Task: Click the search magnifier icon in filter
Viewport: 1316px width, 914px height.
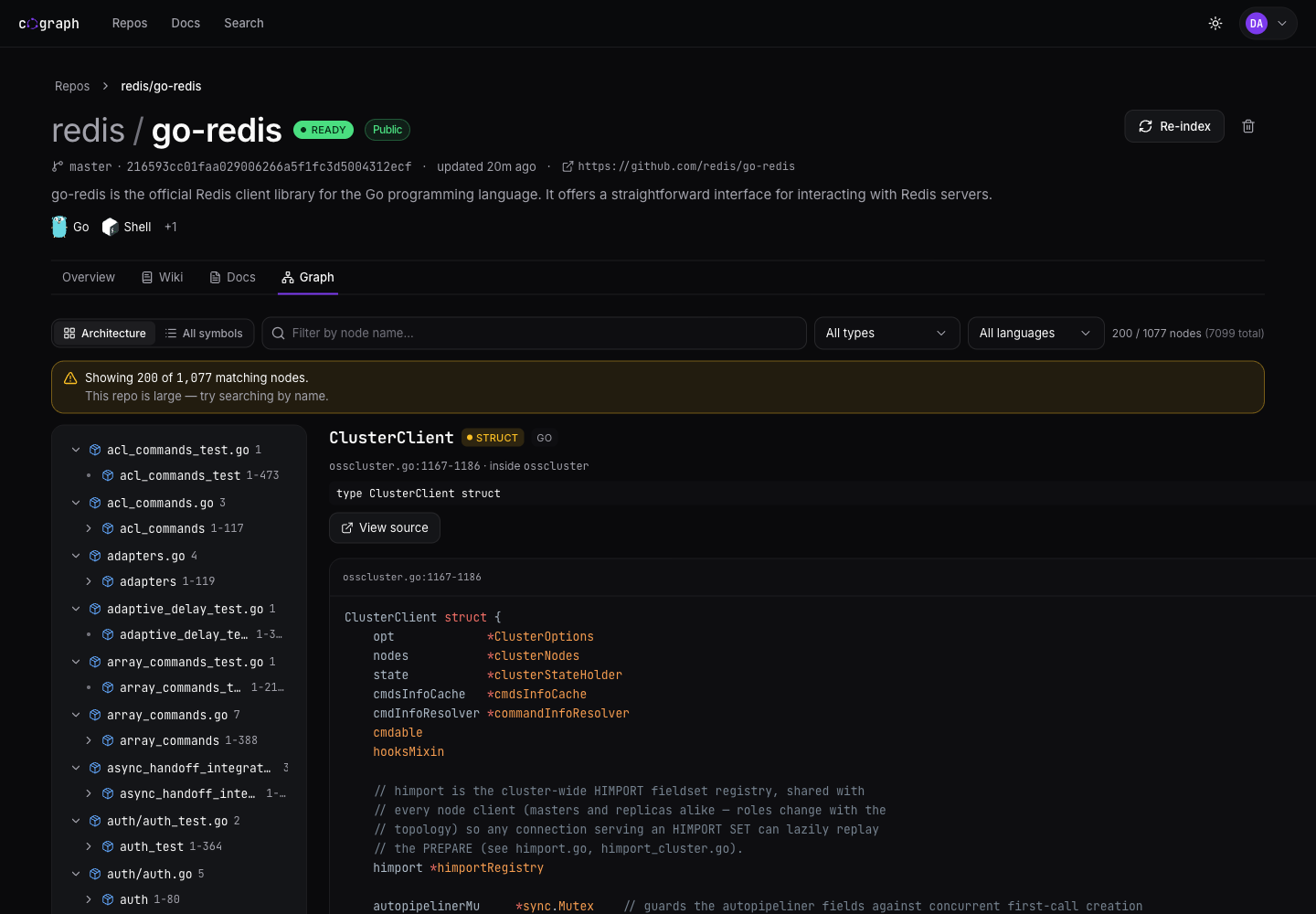Action: coord(279,334)
